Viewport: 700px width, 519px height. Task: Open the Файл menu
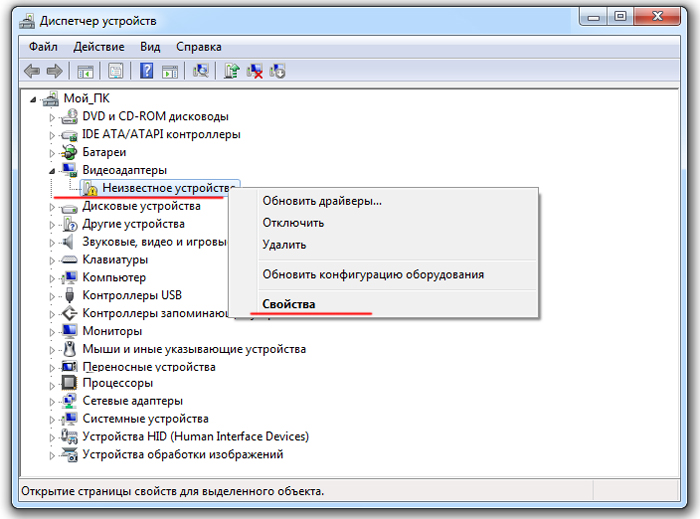43,47
